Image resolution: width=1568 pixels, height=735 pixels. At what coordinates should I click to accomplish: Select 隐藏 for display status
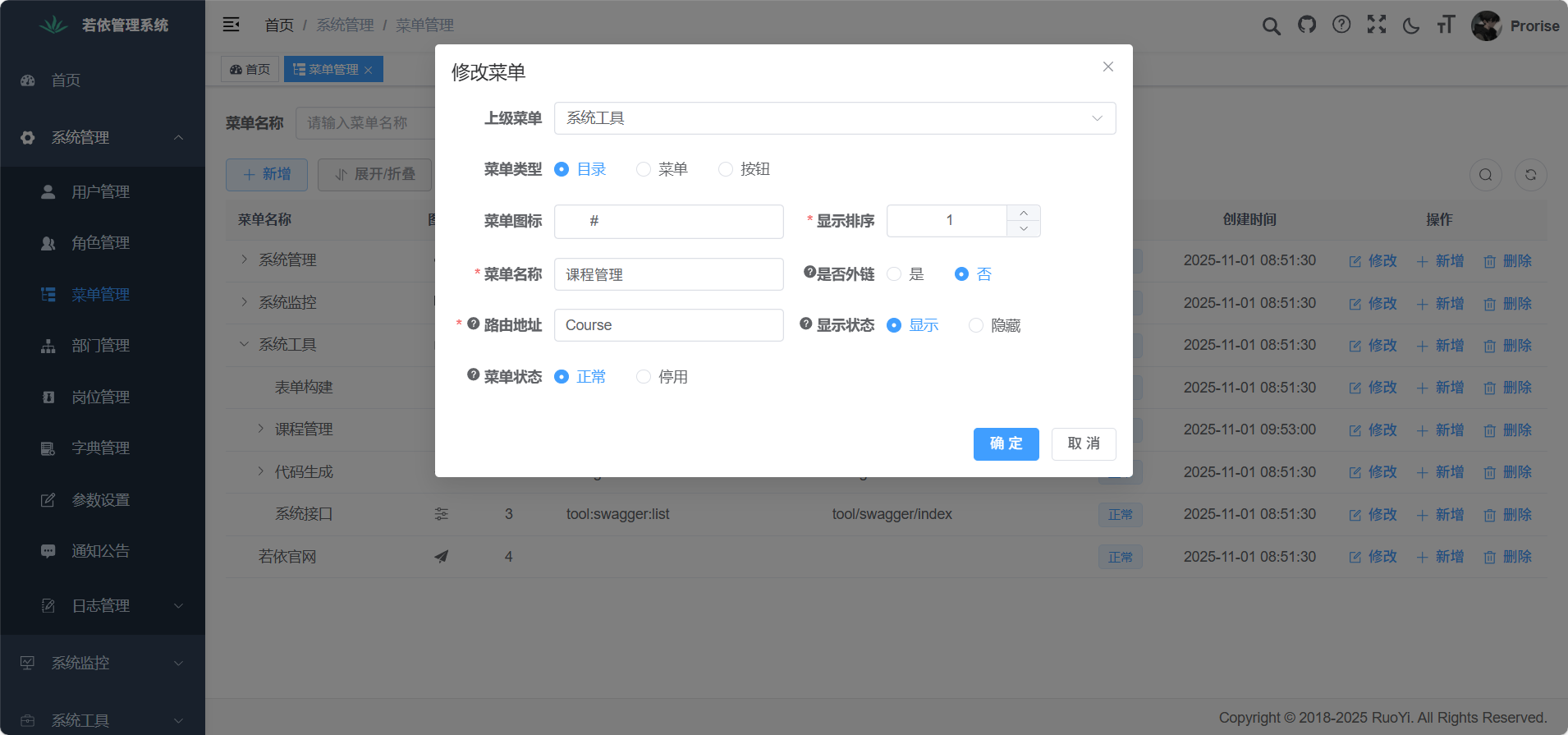(976, 326)
